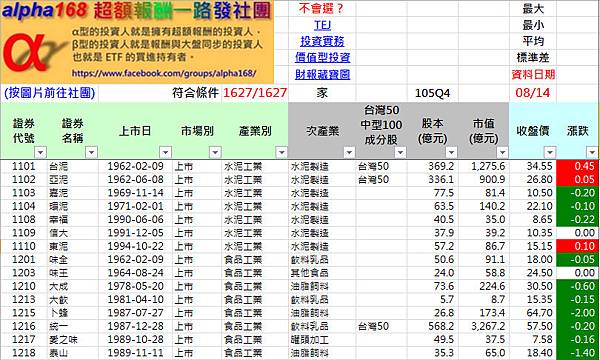Open the 股本(億元) filter dropdown
This screenshot has height=360, width=600.
pyautogui.click(x=452, y=152)
